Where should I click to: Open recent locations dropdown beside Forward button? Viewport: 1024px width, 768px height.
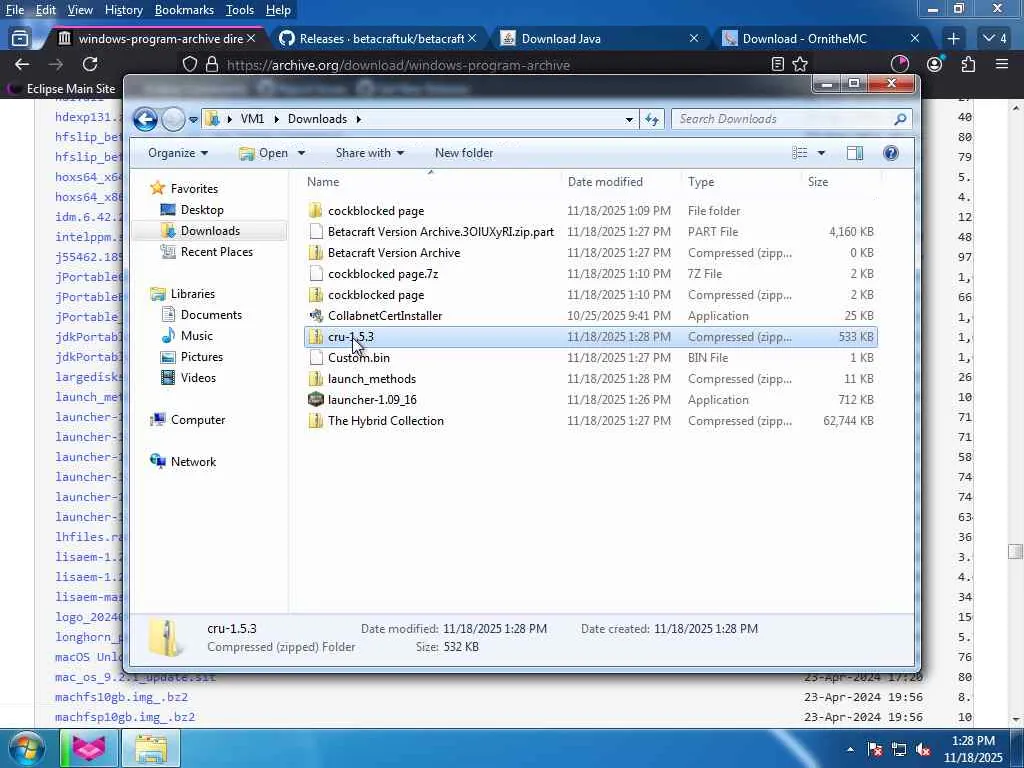click(193, 120)
